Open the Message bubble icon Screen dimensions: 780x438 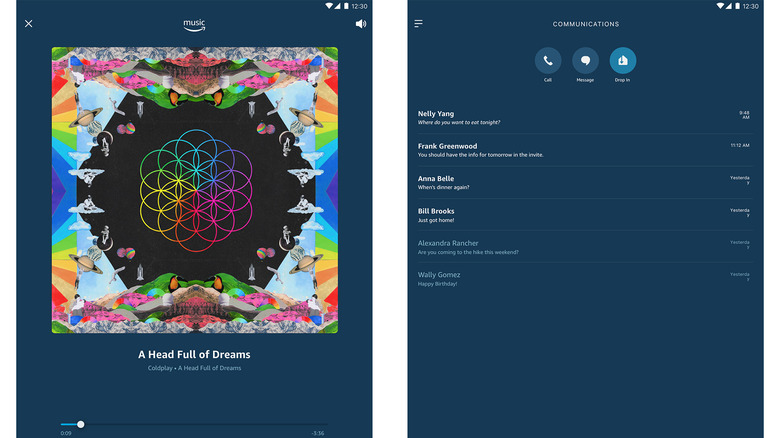585,61
